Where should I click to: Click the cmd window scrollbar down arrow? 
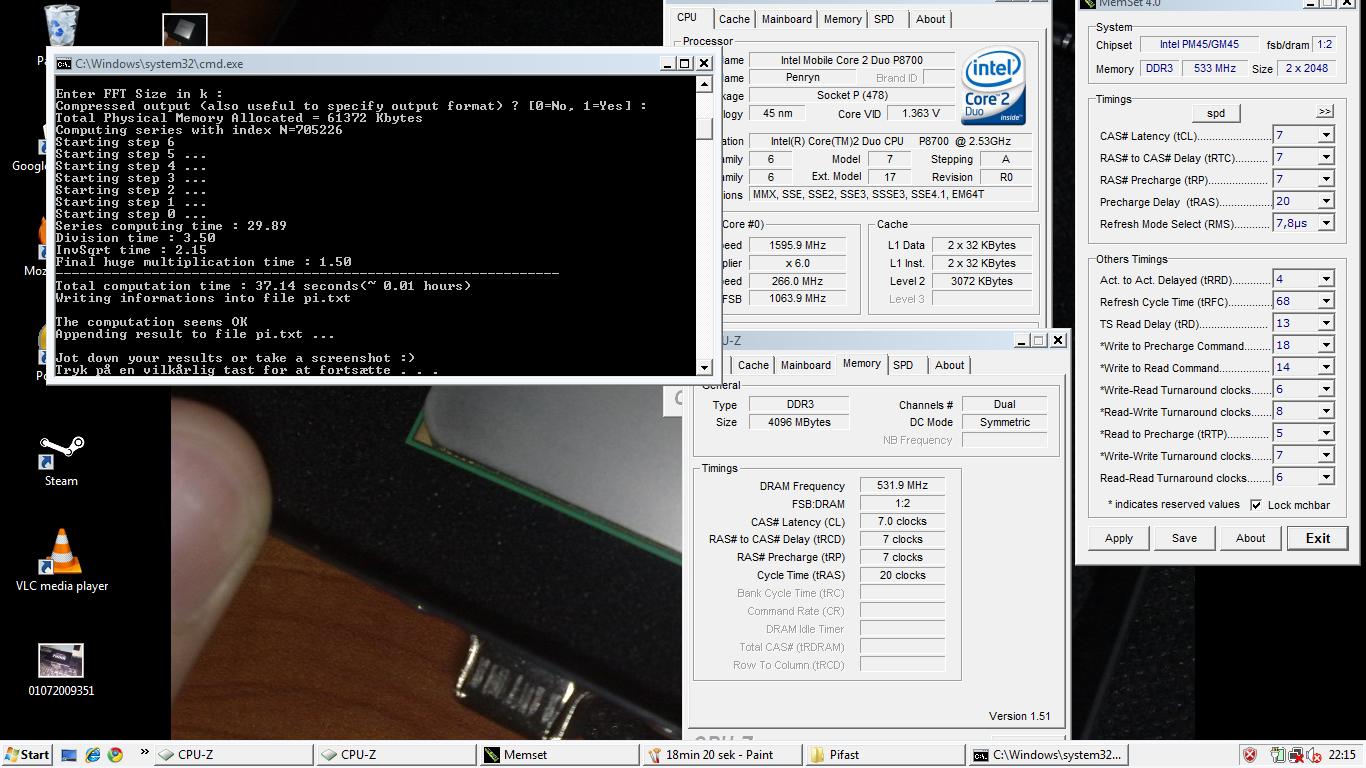[x=705, y=367]
